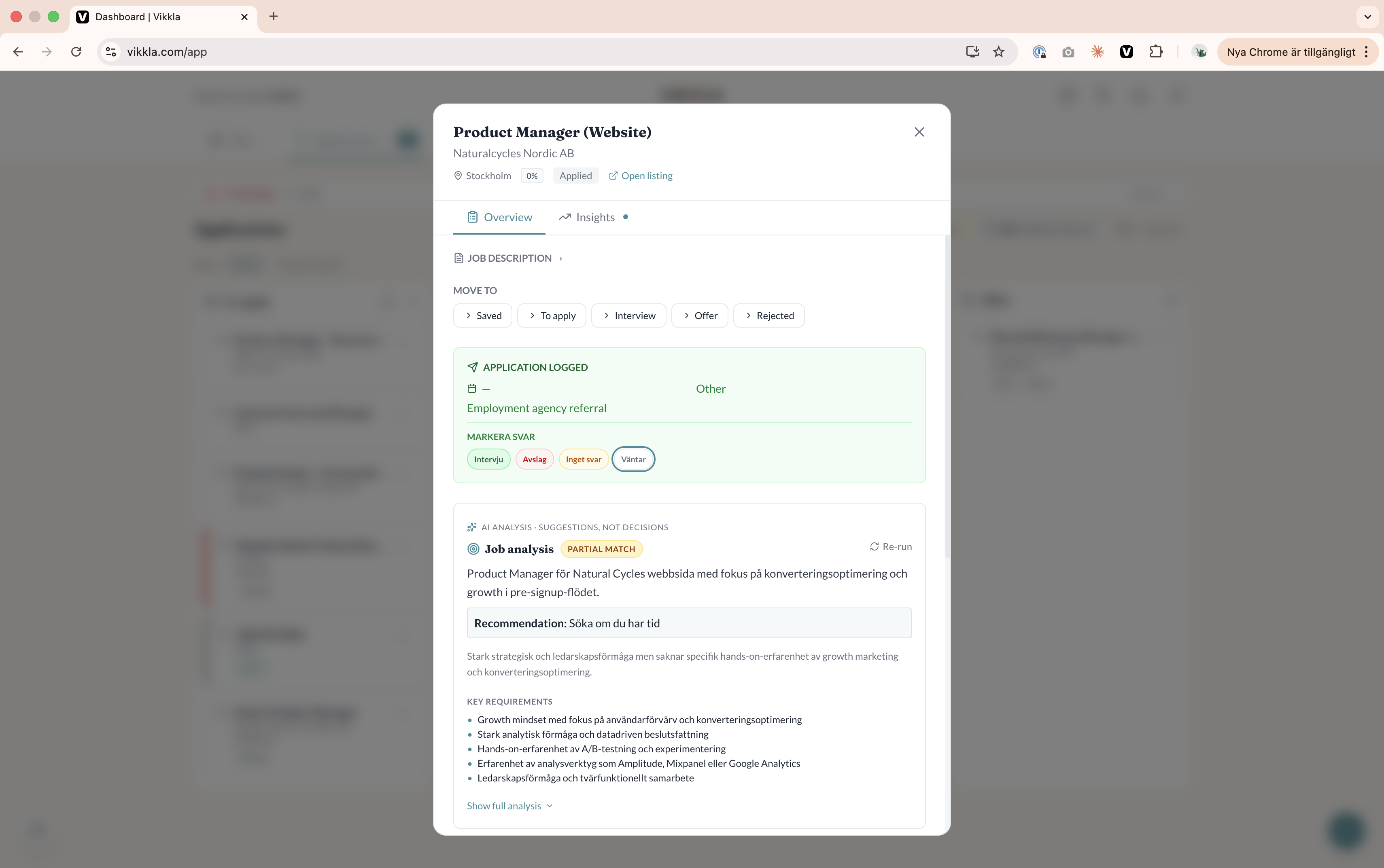Click the Job analysis target icon

[473, 549]
